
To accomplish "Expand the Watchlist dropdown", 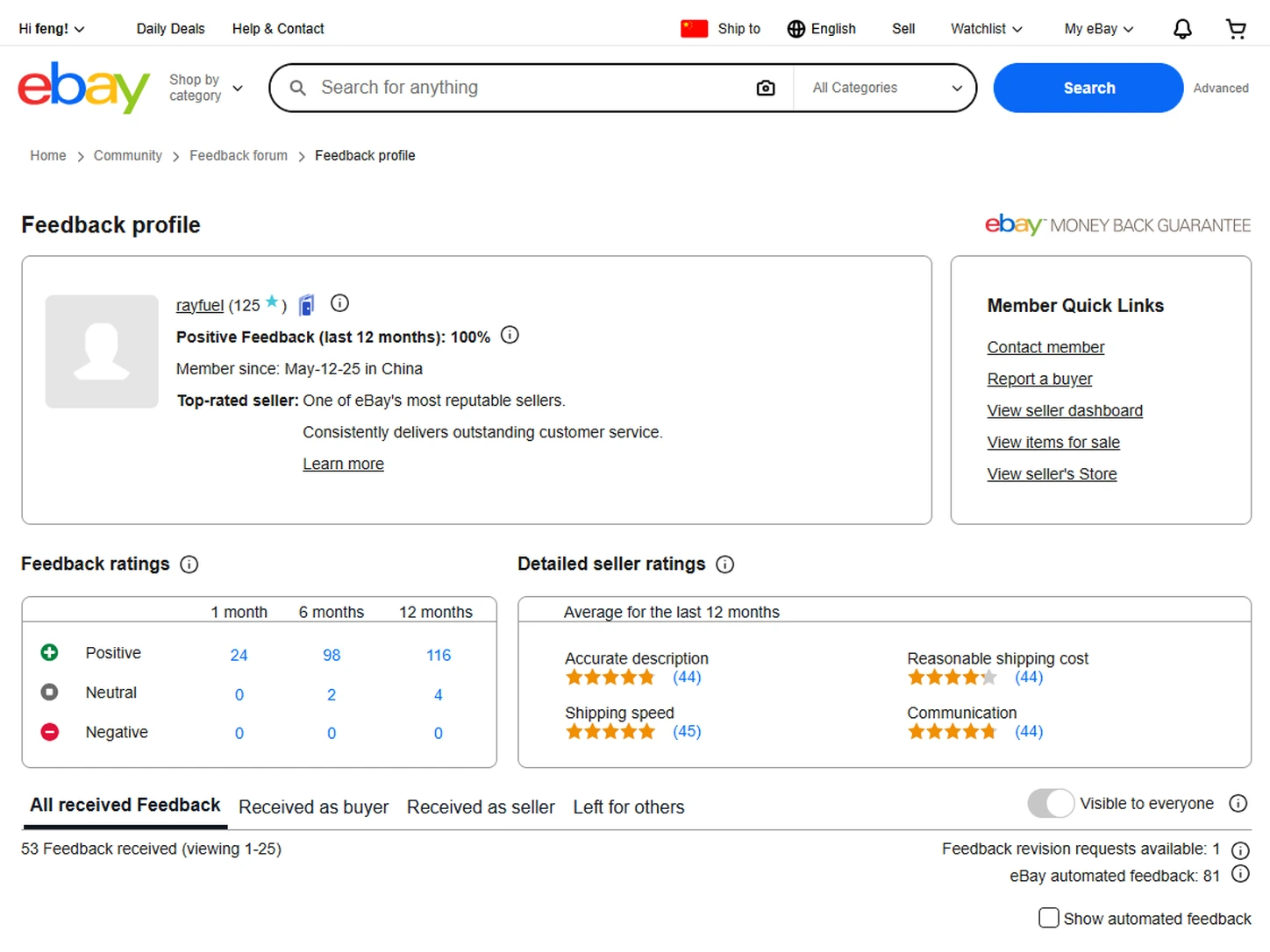I will [987, 29].
